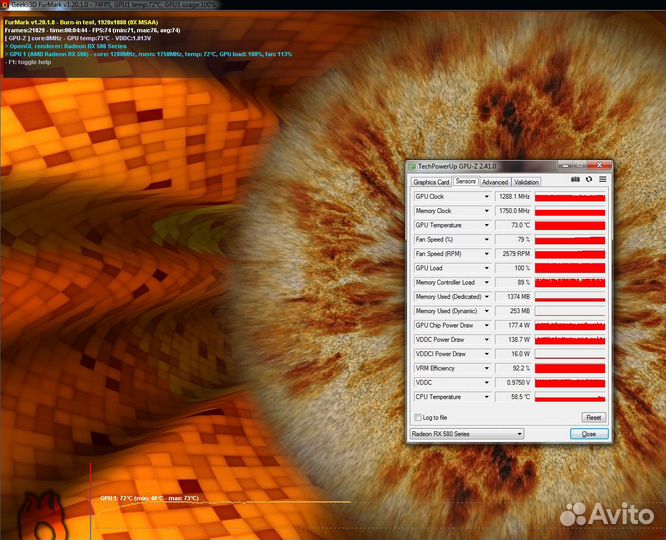Click the 138.7 W VDDC power value
The height and width of the screenshot is (540, 666).
[513, 340]
